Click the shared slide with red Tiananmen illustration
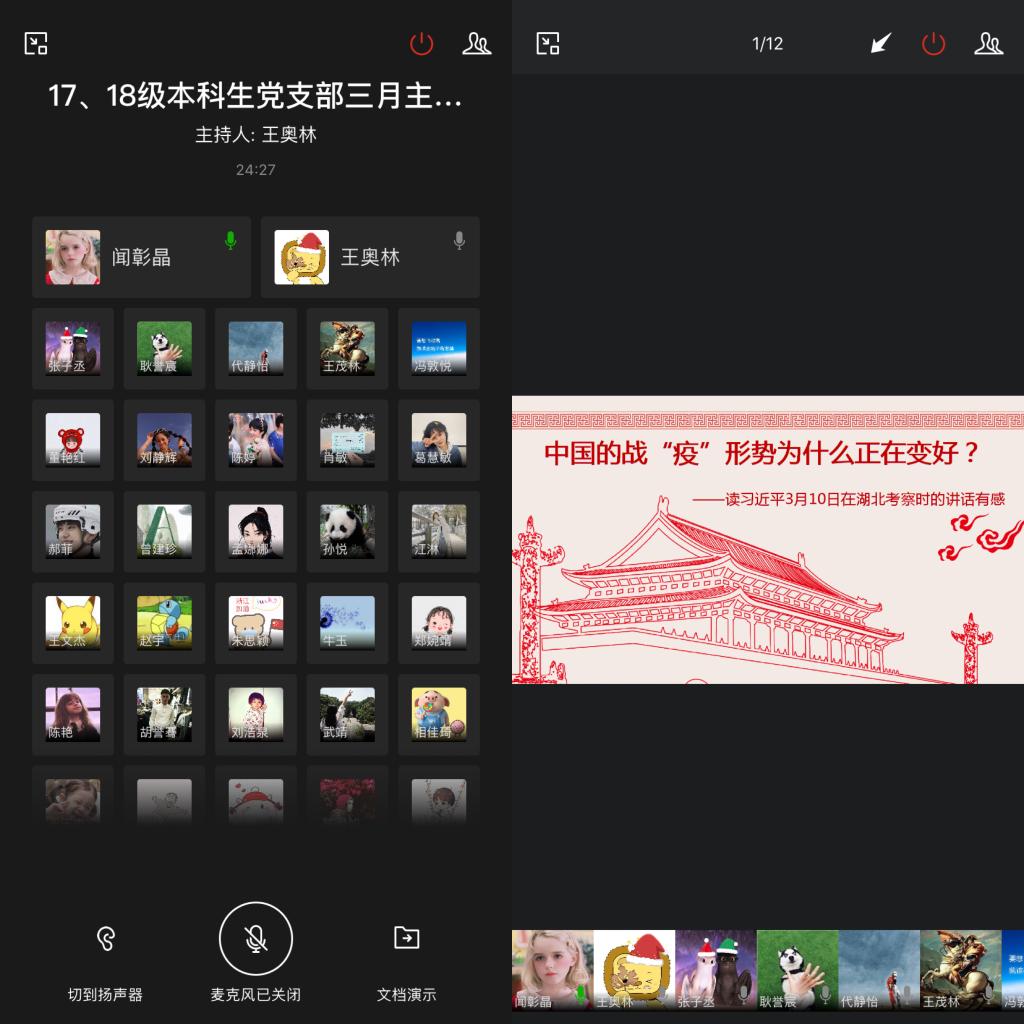Image resolution: width=1024 pixels, height=1024 pixels. click(768, 540)
